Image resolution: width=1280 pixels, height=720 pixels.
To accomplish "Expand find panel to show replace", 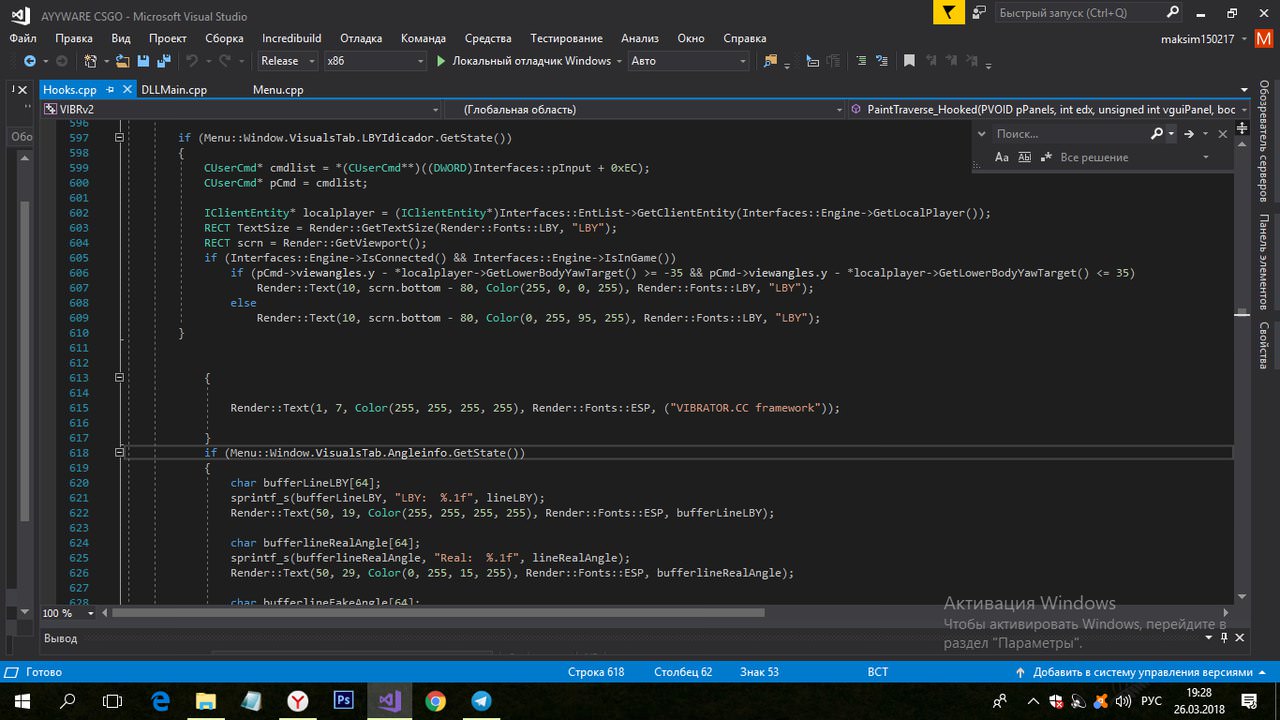I will click(x=982, y=133).
